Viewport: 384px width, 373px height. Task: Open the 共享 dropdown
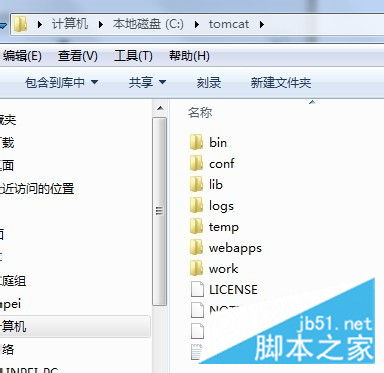(147, 82)
